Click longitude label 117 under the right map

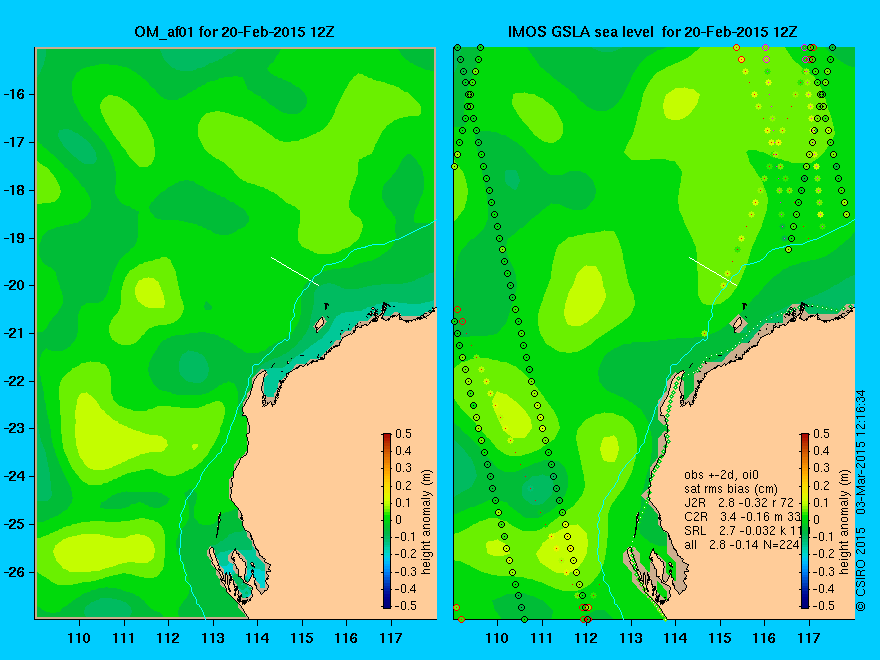(x=809, y=638)
